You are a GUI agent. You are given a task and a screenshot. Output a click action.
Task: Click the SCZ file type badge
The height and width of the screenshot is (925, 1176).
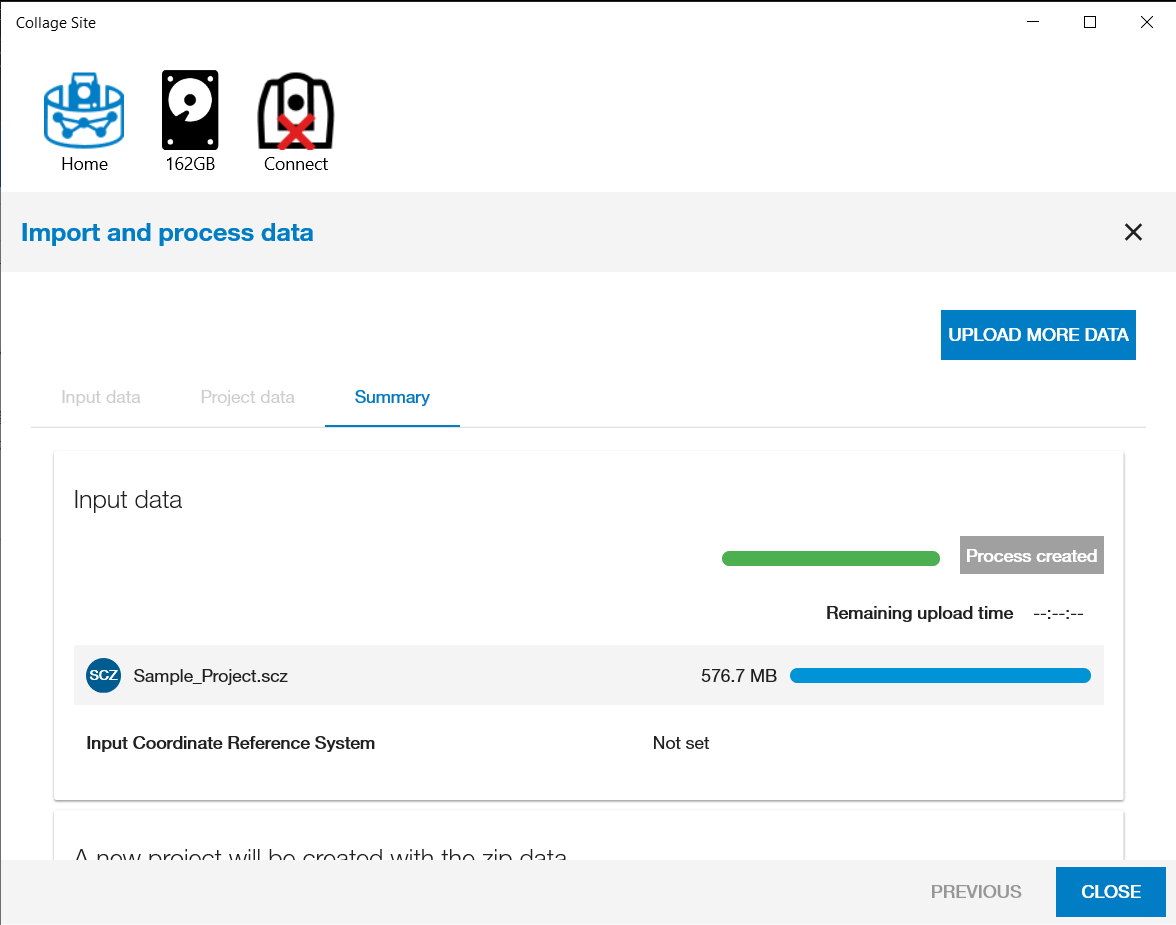click(x=104, y=676)
